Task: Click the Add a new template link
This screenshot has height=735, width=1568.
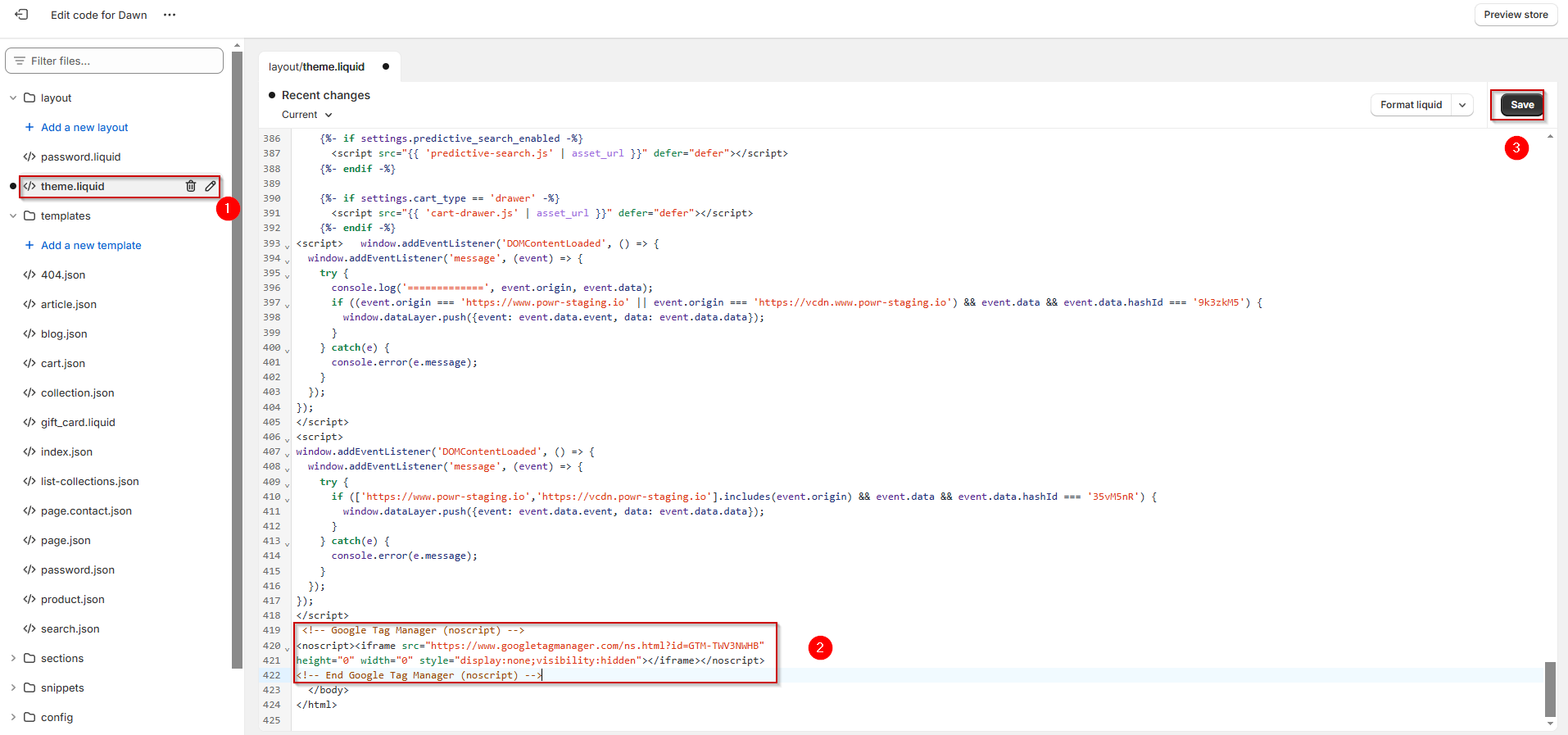Action: [91, 245]
